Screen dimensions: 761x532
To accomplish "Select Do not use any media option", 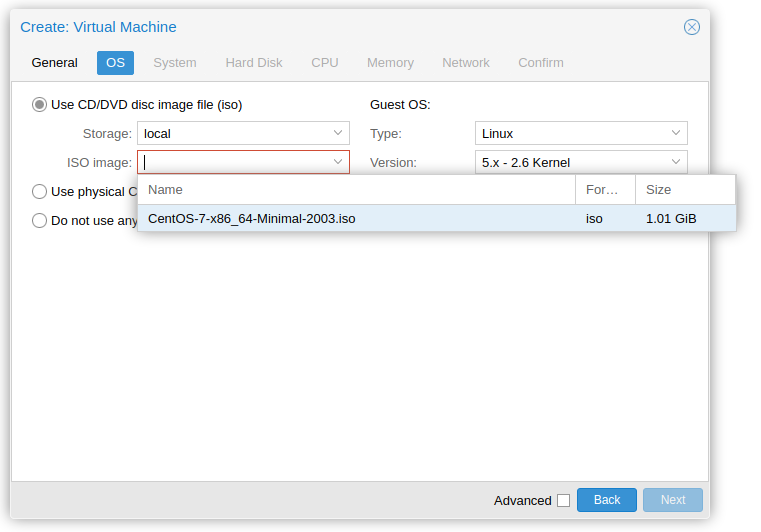I will [39, 221].
